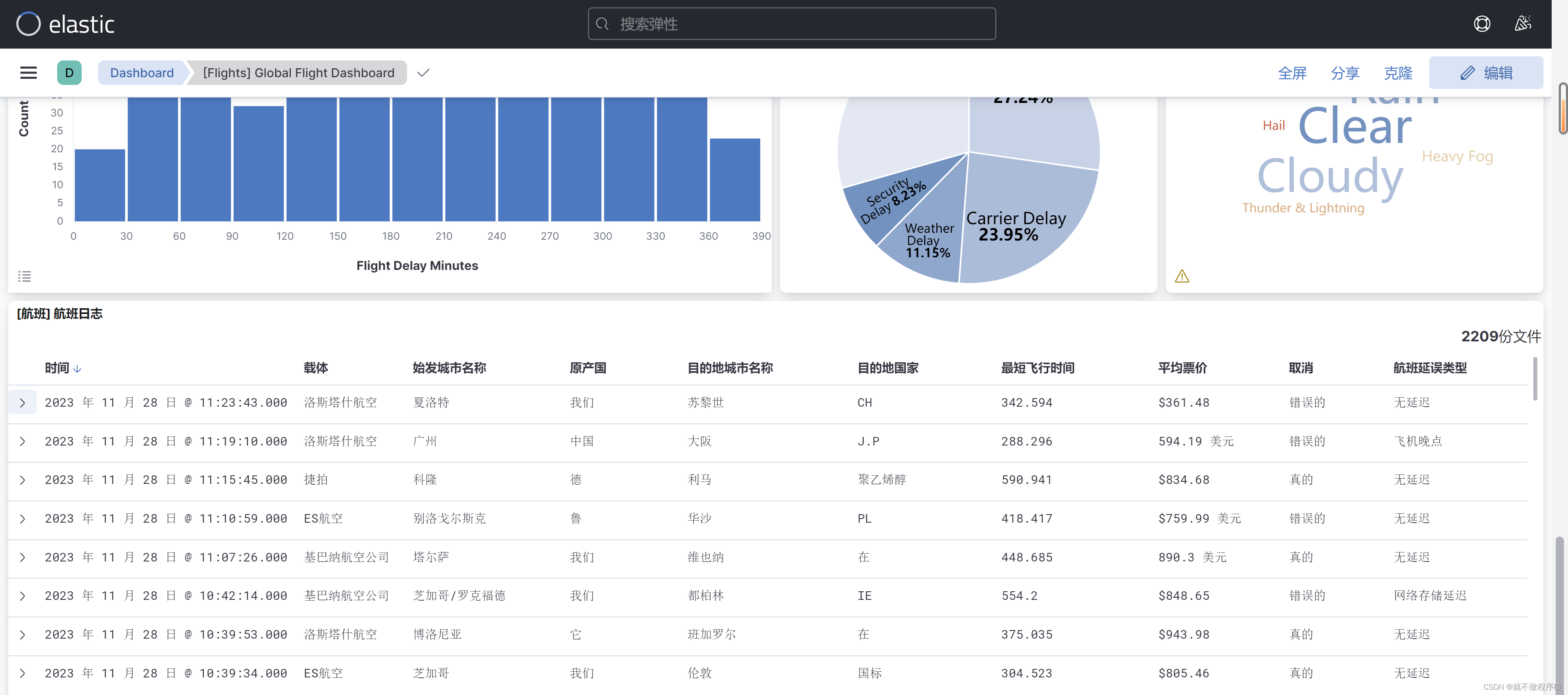Click the Hail word in tag cloud

[x=1274, y=125]
